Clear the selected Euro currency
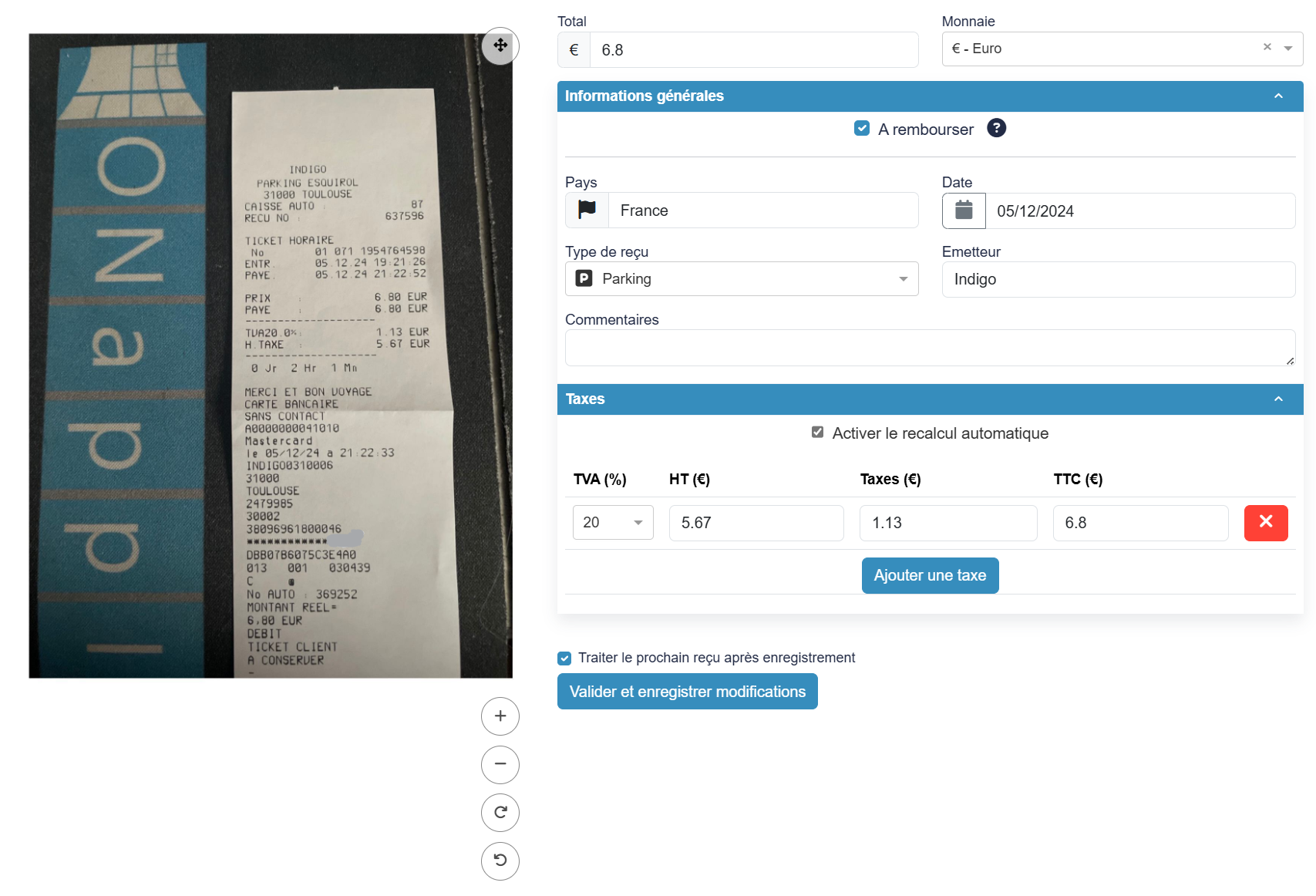This screenshot has height=896, width=1316. [x=1267, y=46]
